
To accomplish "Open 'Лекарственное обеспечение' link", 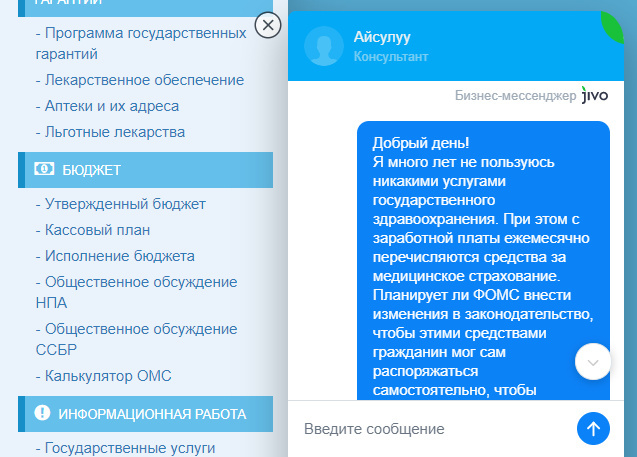I will [x=140, y=80].
